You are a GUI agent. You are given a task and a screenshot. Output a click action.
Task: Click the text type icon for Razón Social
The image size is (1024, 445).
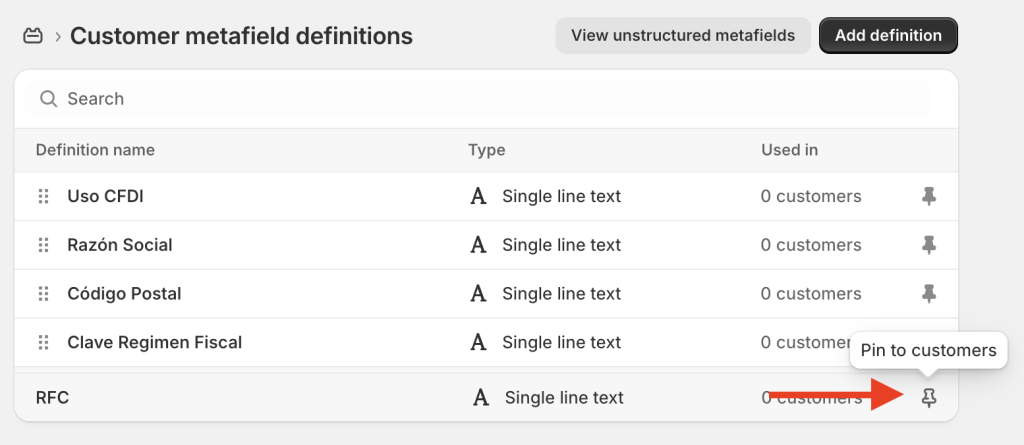pyautogui.click(x=479, y=245)
